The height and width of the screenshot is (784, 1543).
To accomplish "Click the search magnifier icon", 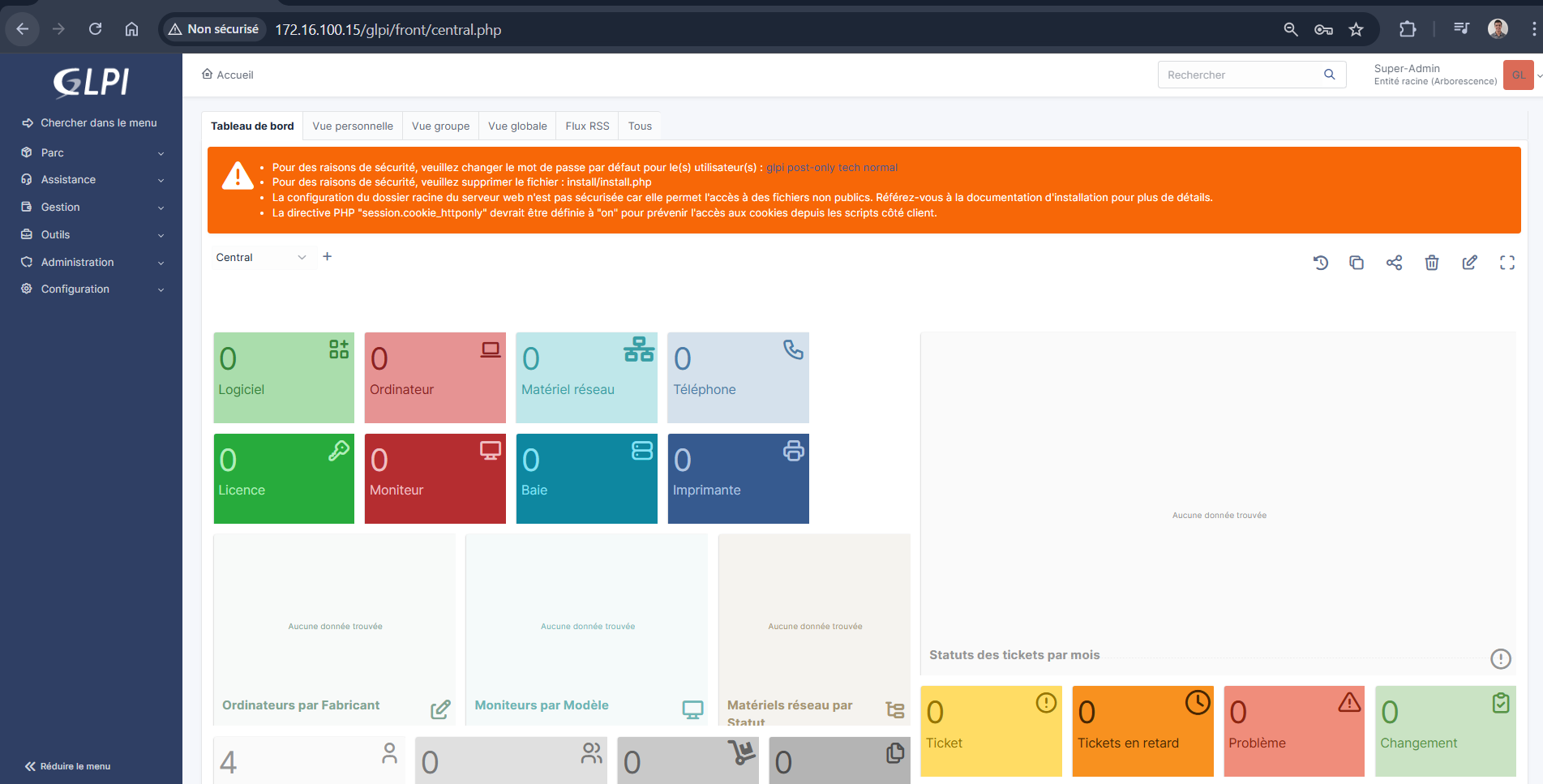I will click(1329, 75).
